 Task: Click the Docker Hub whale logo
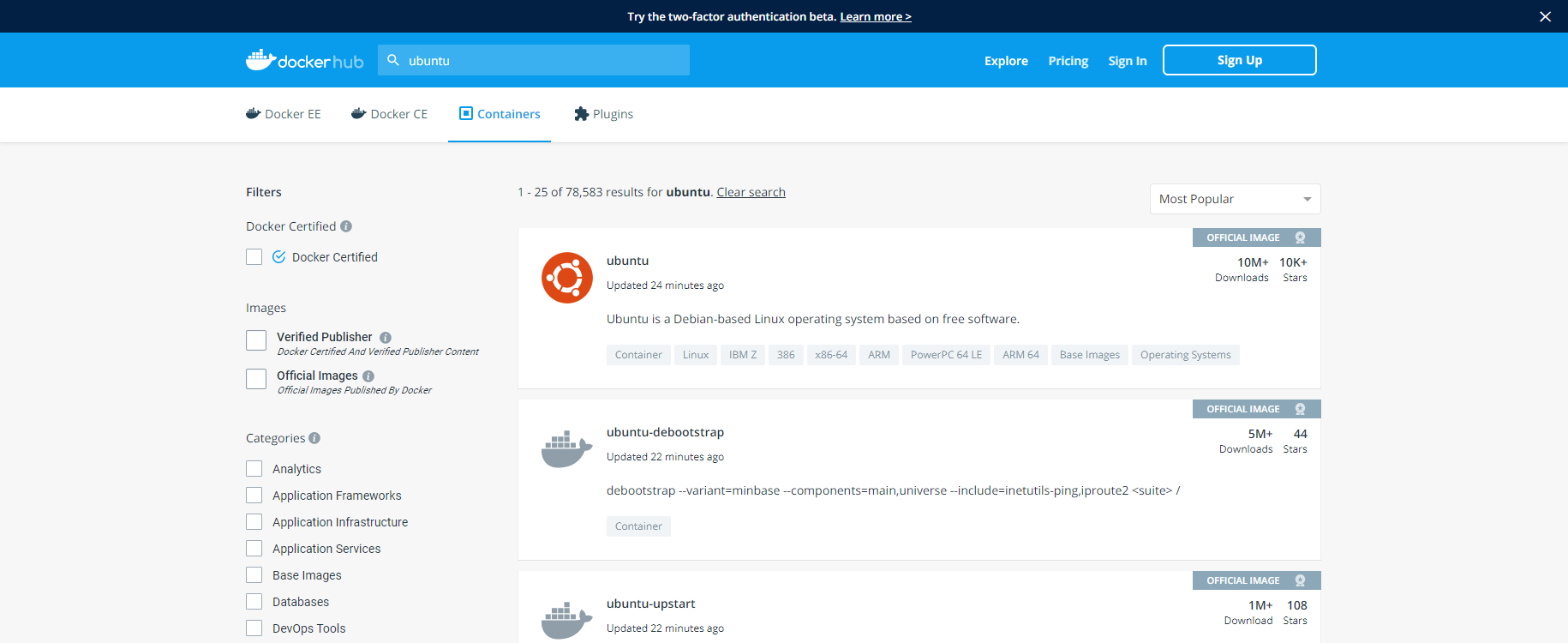click(304, 60)
